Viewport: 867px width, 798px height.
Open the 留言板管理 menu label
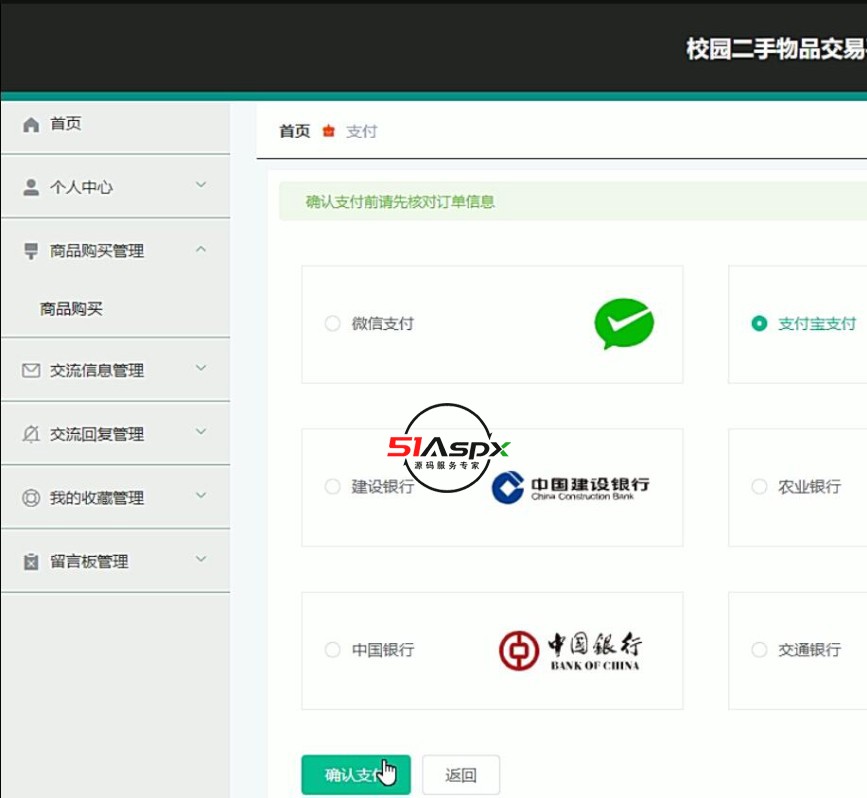tap(89, 562)
